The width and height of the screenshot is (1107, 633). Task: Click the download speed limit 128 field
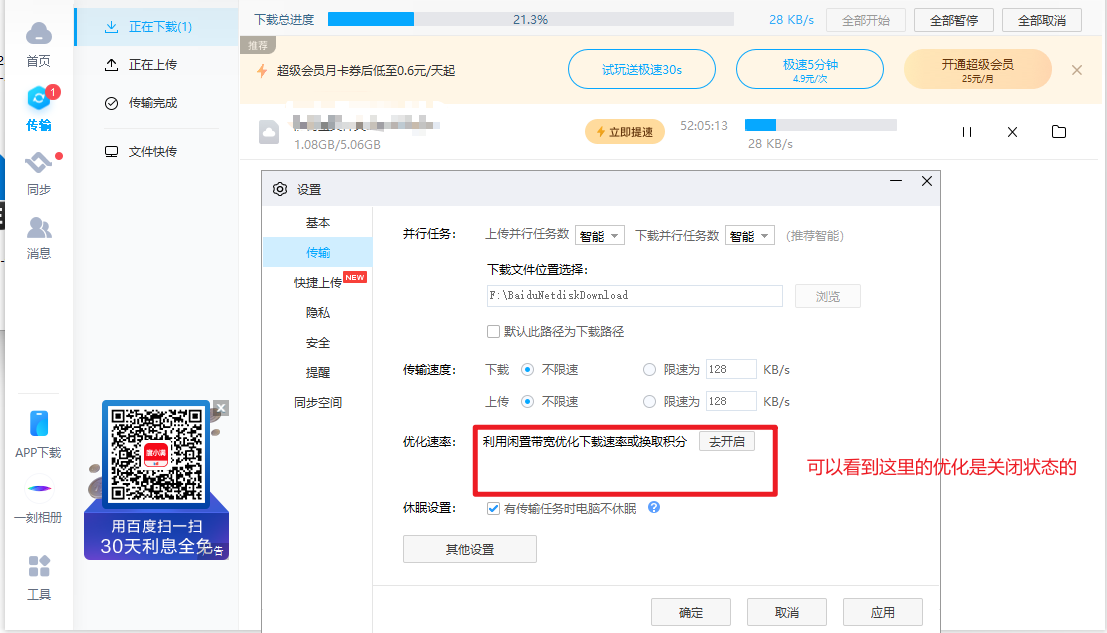coord(731,369)
